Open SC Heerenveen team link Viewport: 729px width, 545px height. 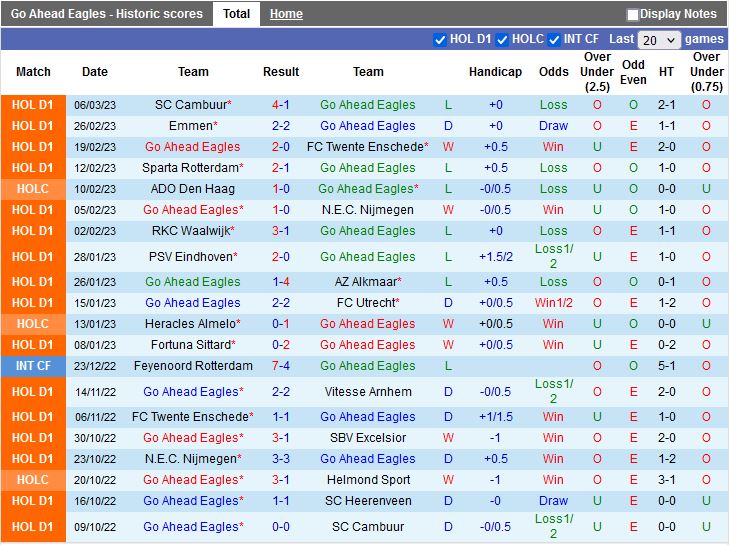coord(368,501)
